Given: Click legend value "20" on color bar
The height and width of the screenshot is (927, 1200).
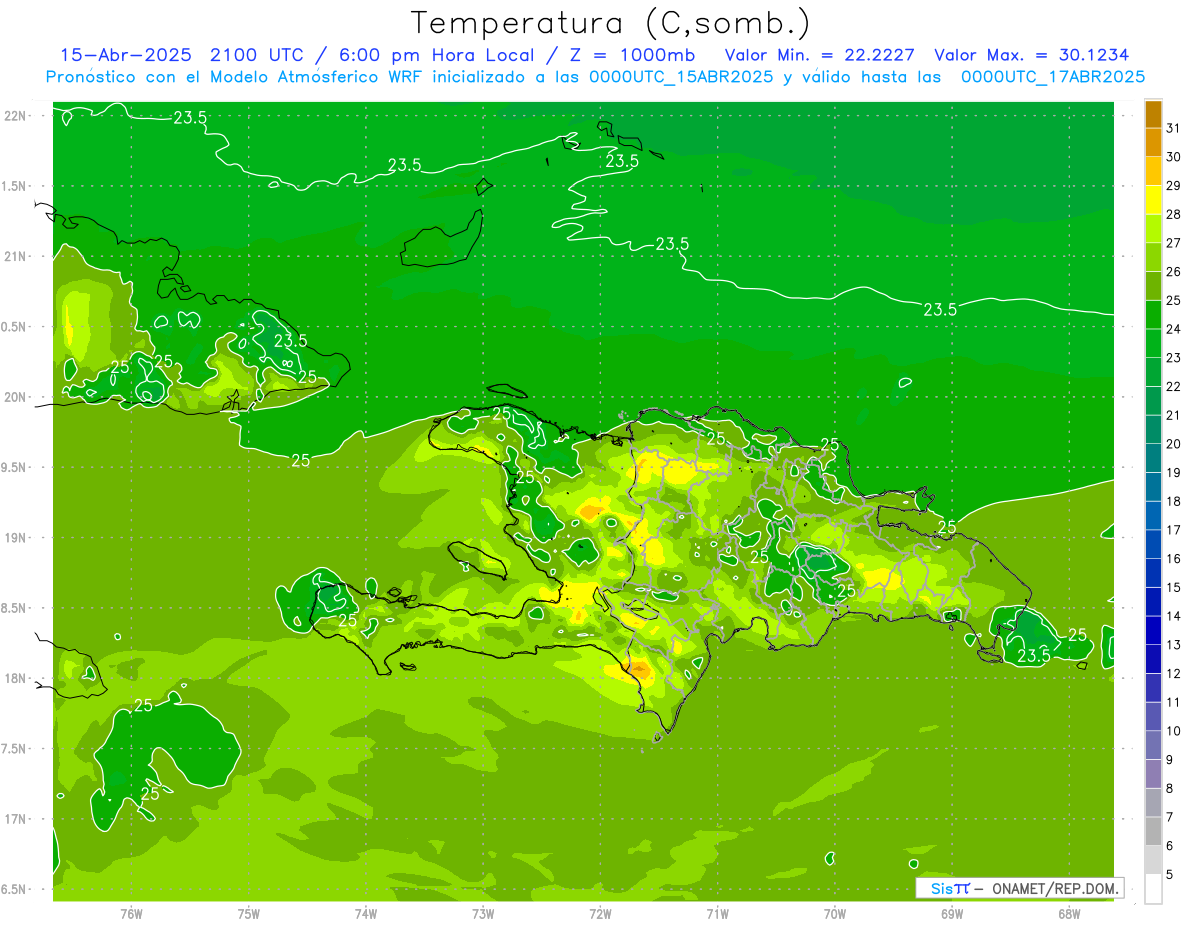Looking at the screenshot, I should tap(1173, 444).
